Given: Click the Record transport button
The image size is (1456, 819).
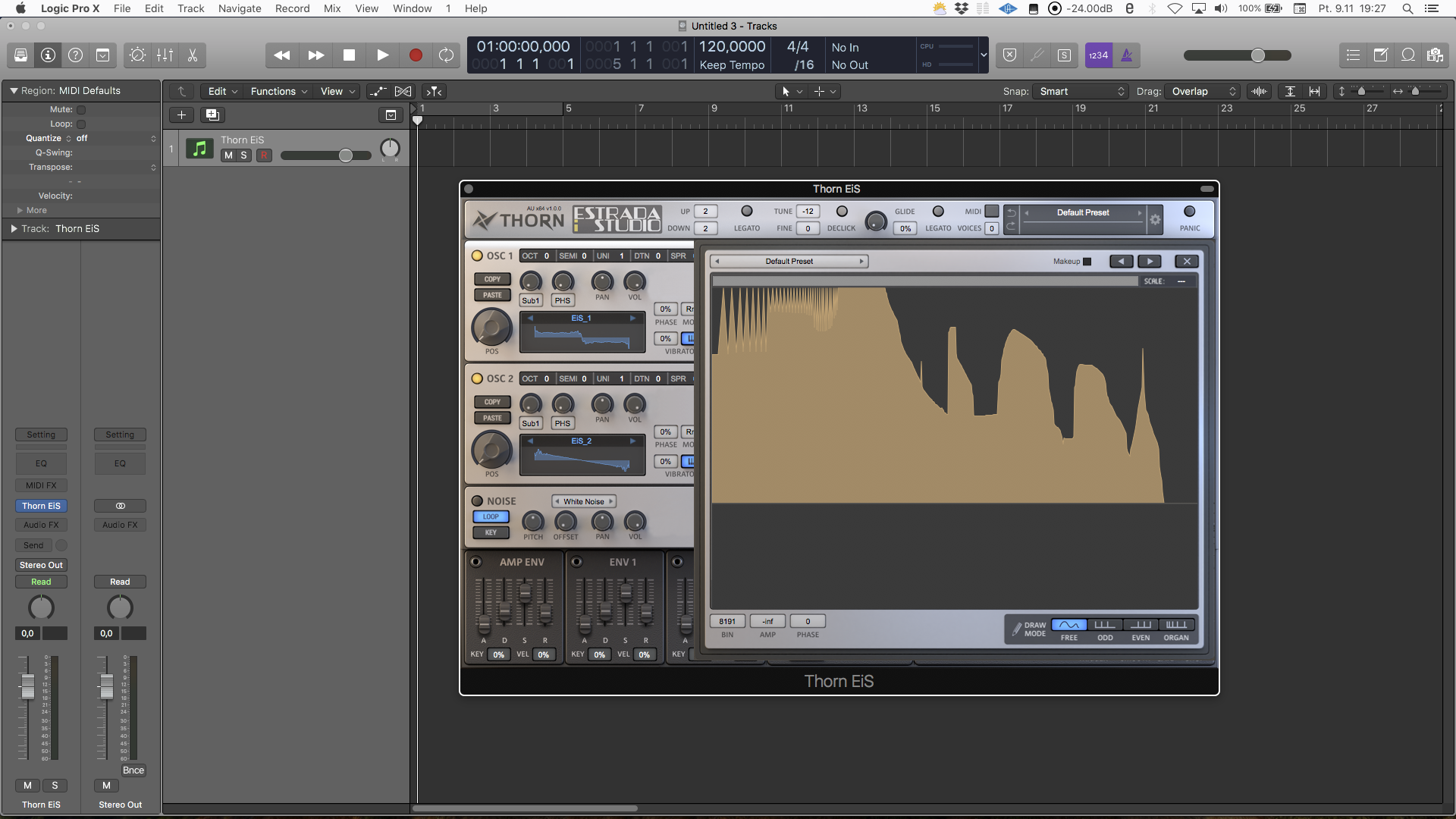Looking at the screenshot, I should 416,55.
